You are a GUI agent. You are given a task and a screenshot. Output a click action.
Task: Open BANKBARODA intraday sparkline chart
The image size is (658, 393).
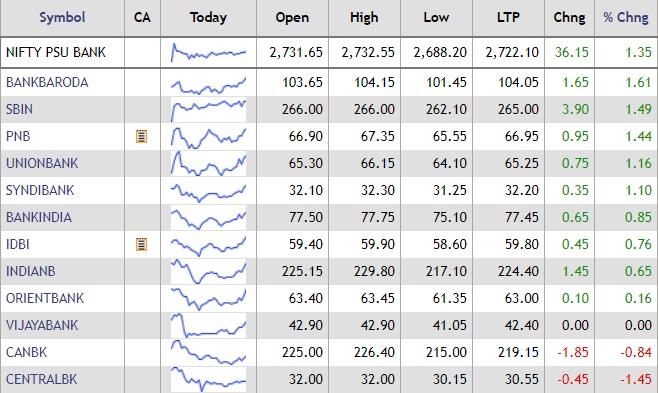tap(209, 83)
